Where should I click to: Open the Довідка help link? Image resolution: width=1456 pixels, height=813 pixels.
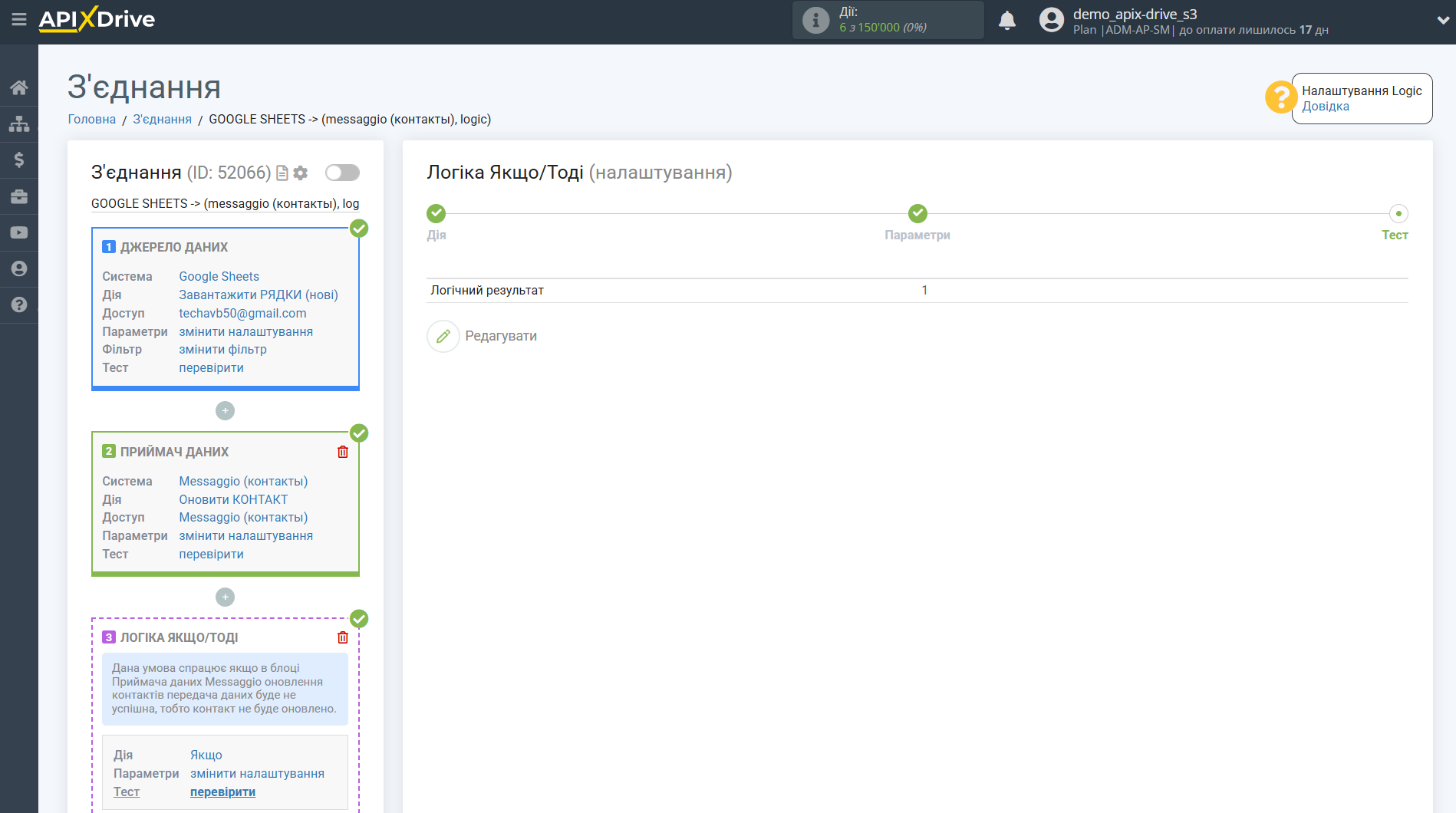[x=1325, y=107]
